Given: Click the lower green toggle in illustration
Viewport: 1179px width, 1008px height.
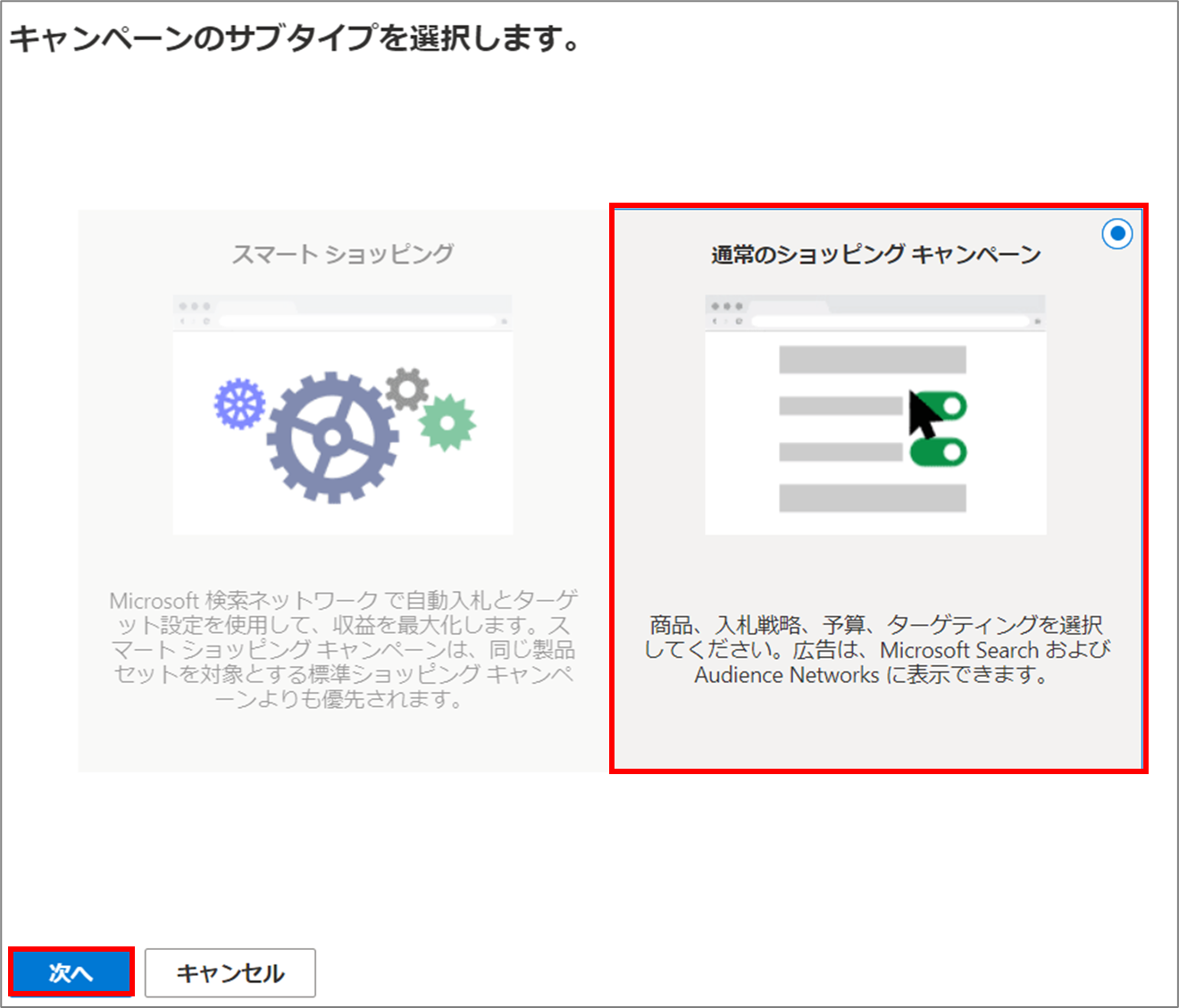Looking at the screenshot, I should [x=939, y=452].
